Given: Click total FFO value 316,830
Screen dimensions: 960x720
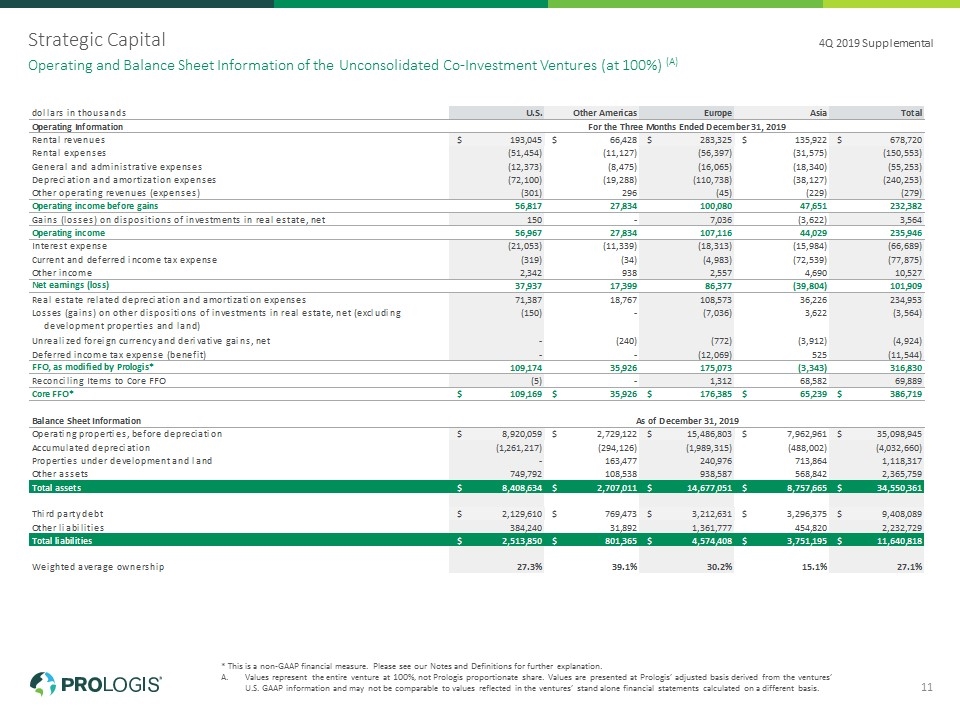Looking at the screenshot, I should (x=906, y=368).
